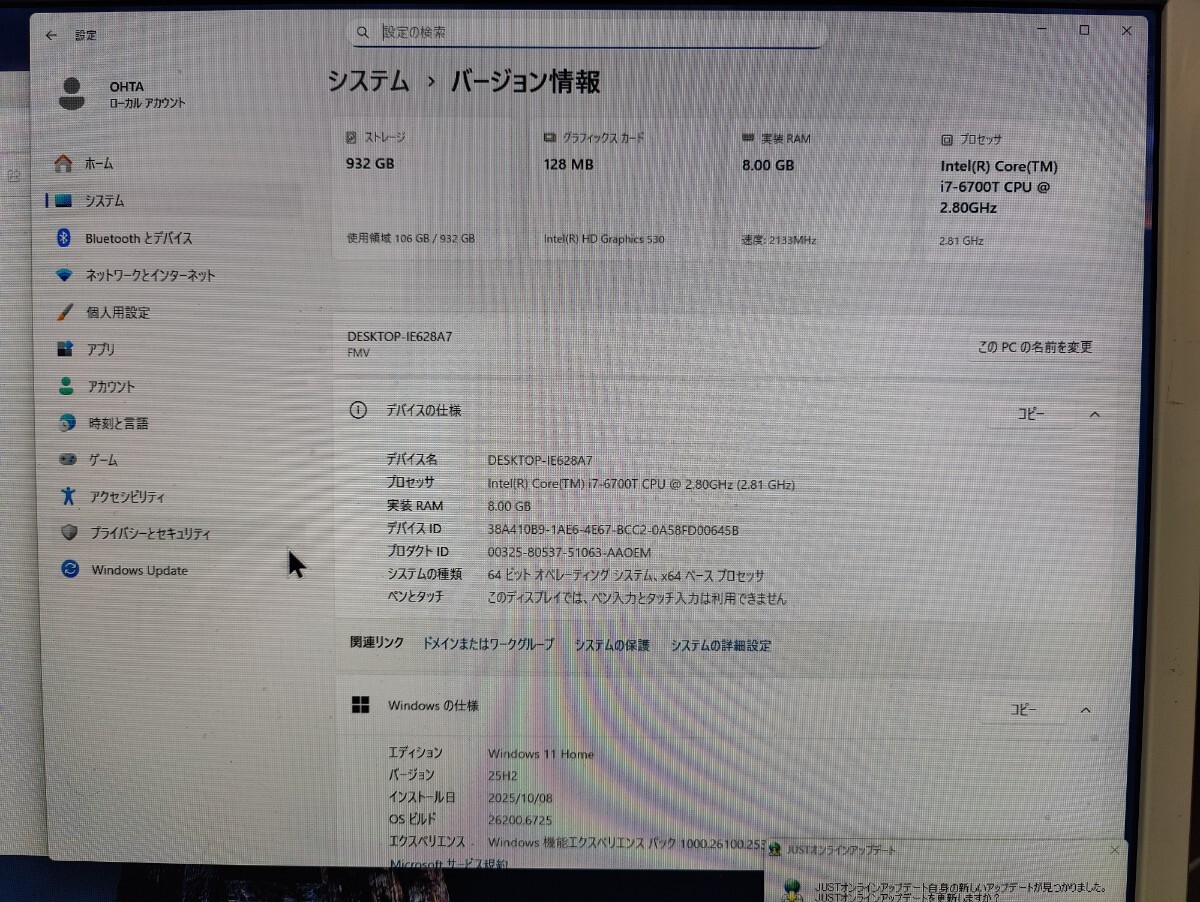
Task: Collapse the device specifications section
Action: (x=1094, y=414)
